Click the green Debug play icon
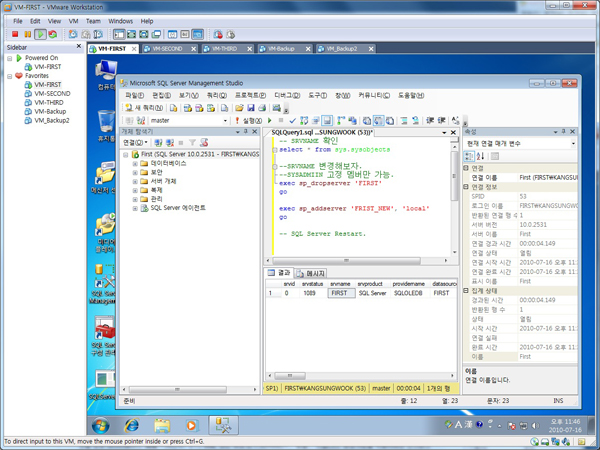Screen dimensions: 600x450 point(270,121)
